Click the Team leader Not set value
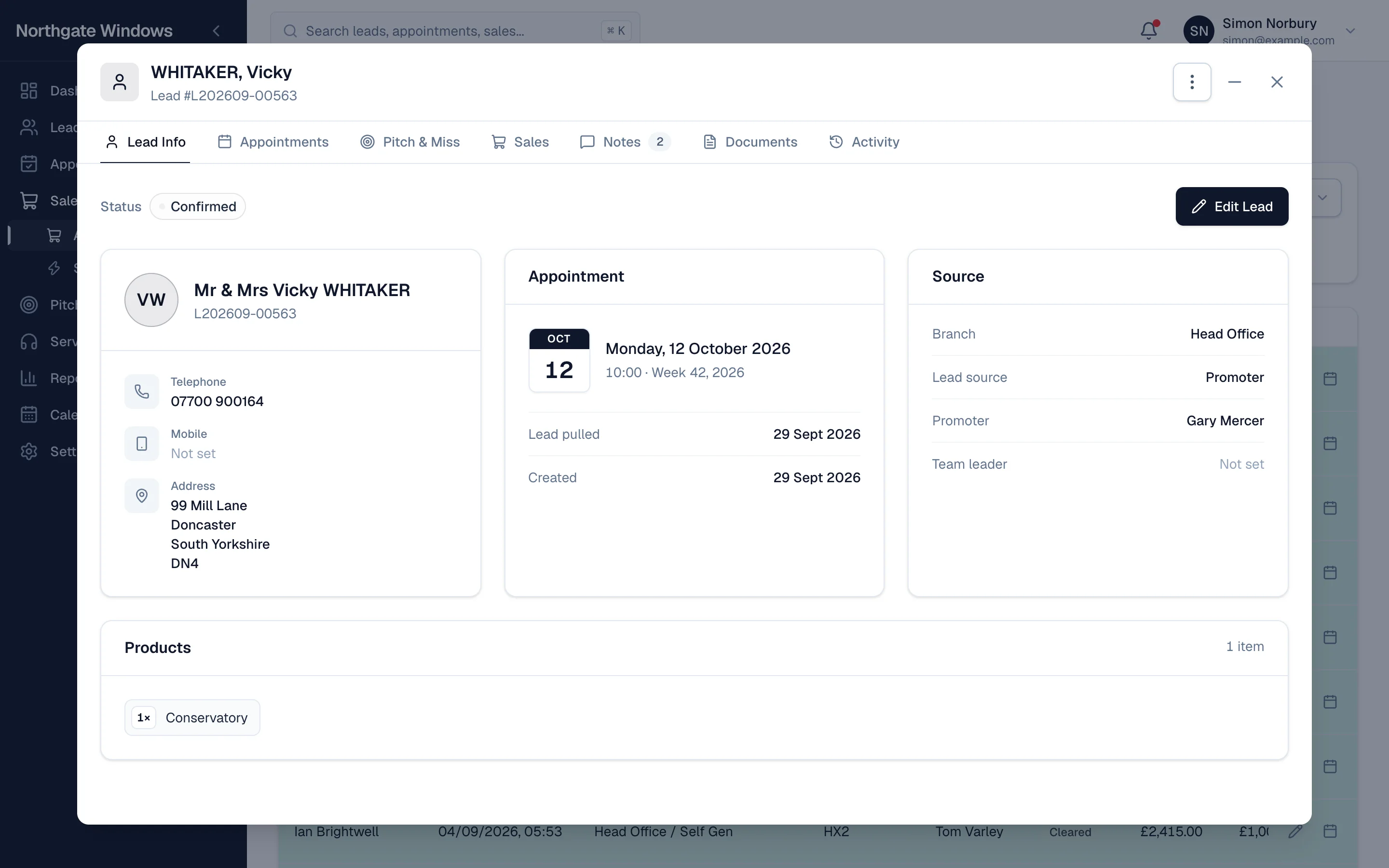Viewport: 1389px width, 868px height. click(1241, 464)
